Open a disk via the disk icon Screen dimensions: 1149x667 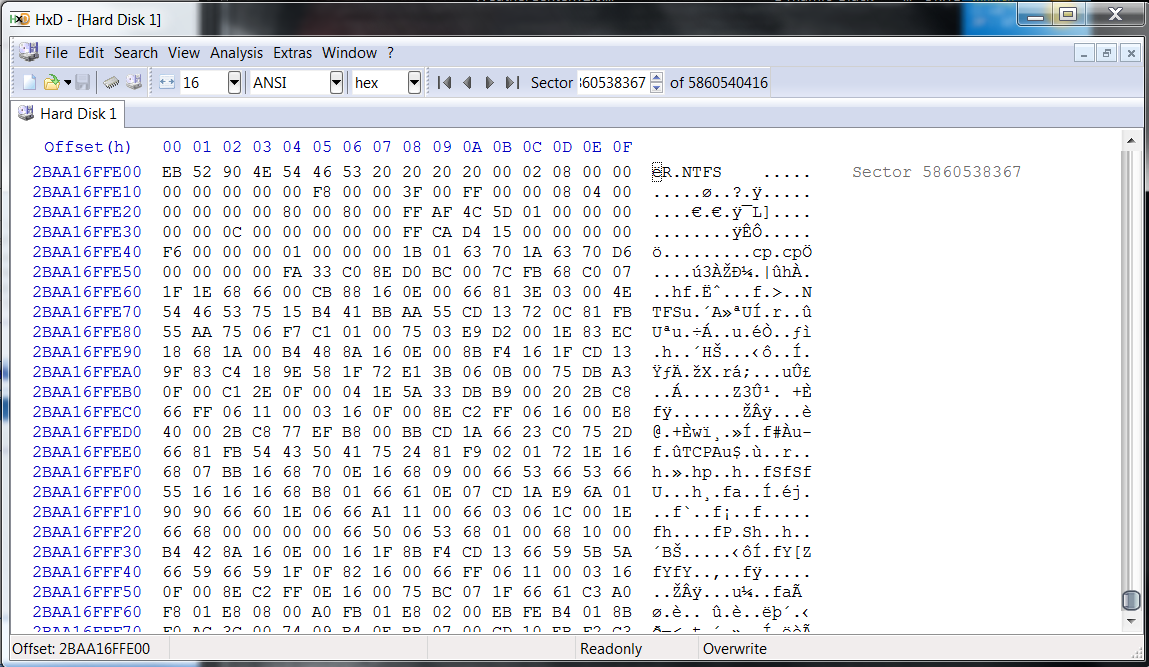click(x=134, y=82)
